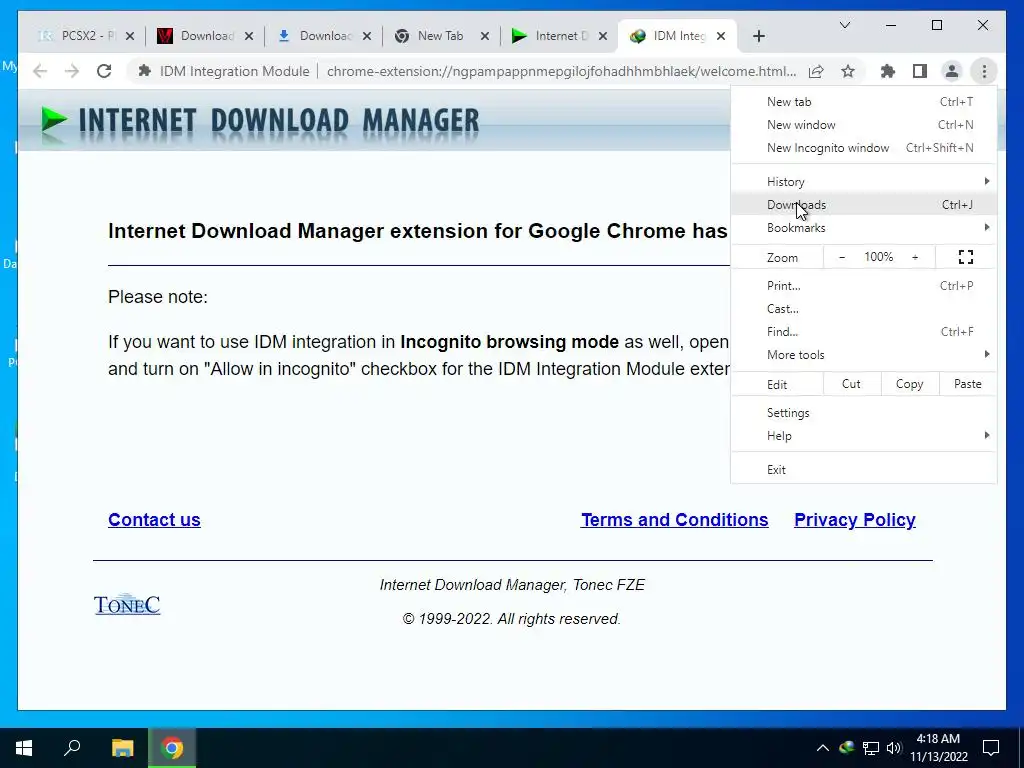Open Settings from Chrome menu
The image size is (1024, 768).
click(863, 413)
